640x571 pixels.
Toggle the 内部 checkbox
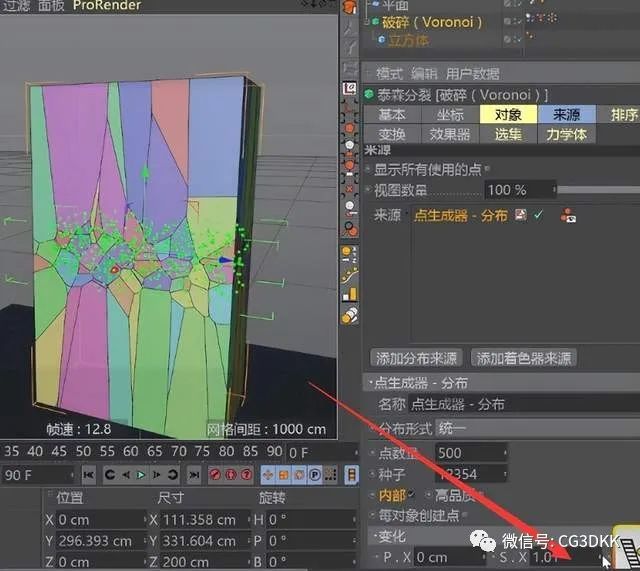(411, 494)
